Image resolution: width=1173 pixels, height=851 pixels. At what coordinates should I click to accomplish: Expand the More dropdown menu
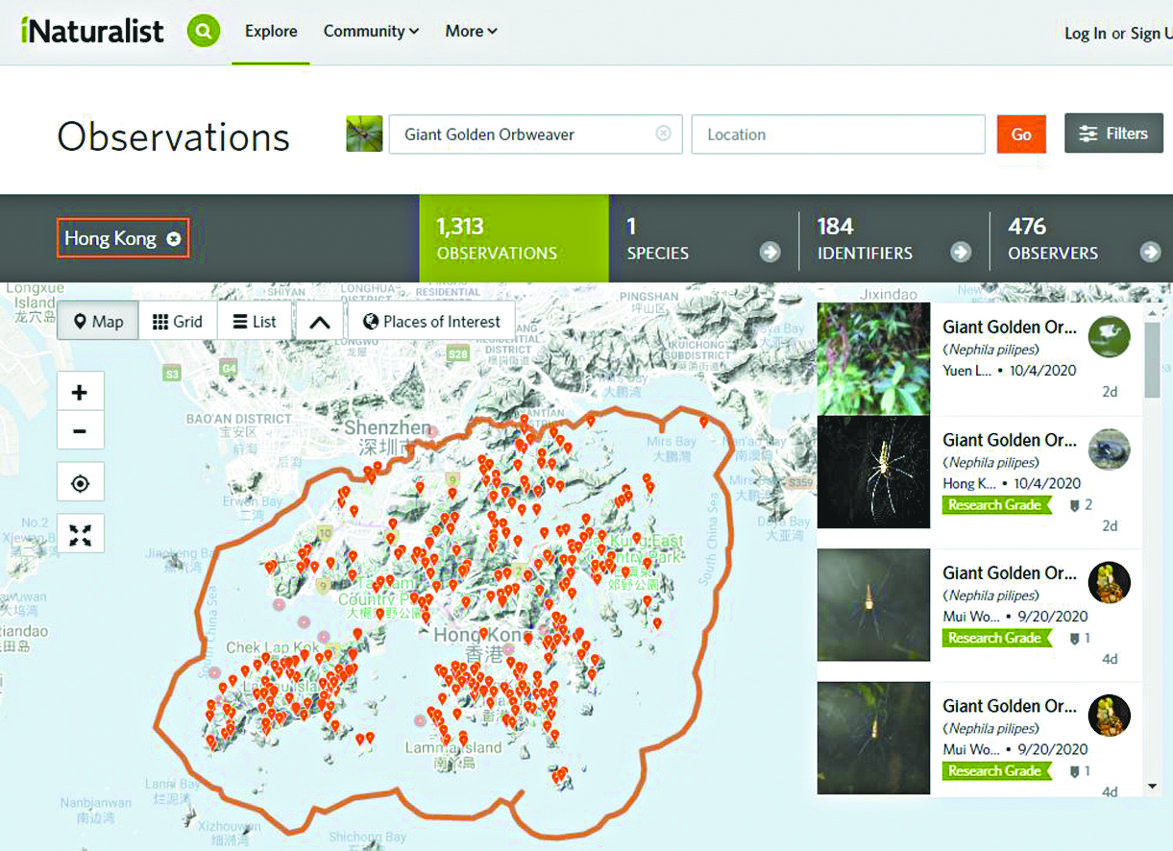tap(471, 31)
